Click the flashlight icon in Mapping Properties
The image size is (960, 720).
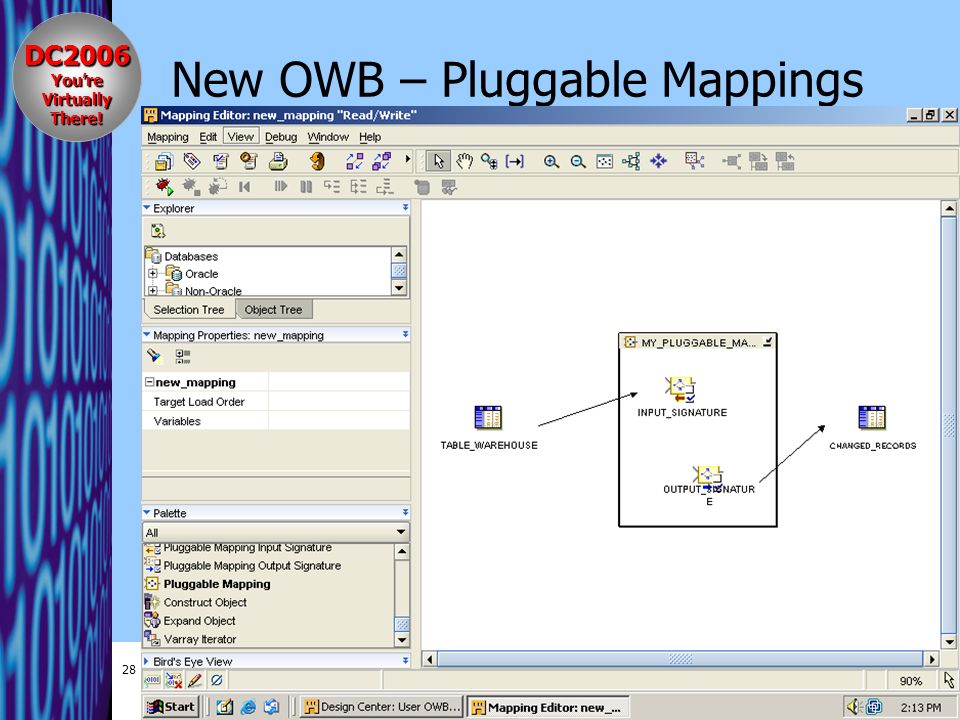coord(154,356)
